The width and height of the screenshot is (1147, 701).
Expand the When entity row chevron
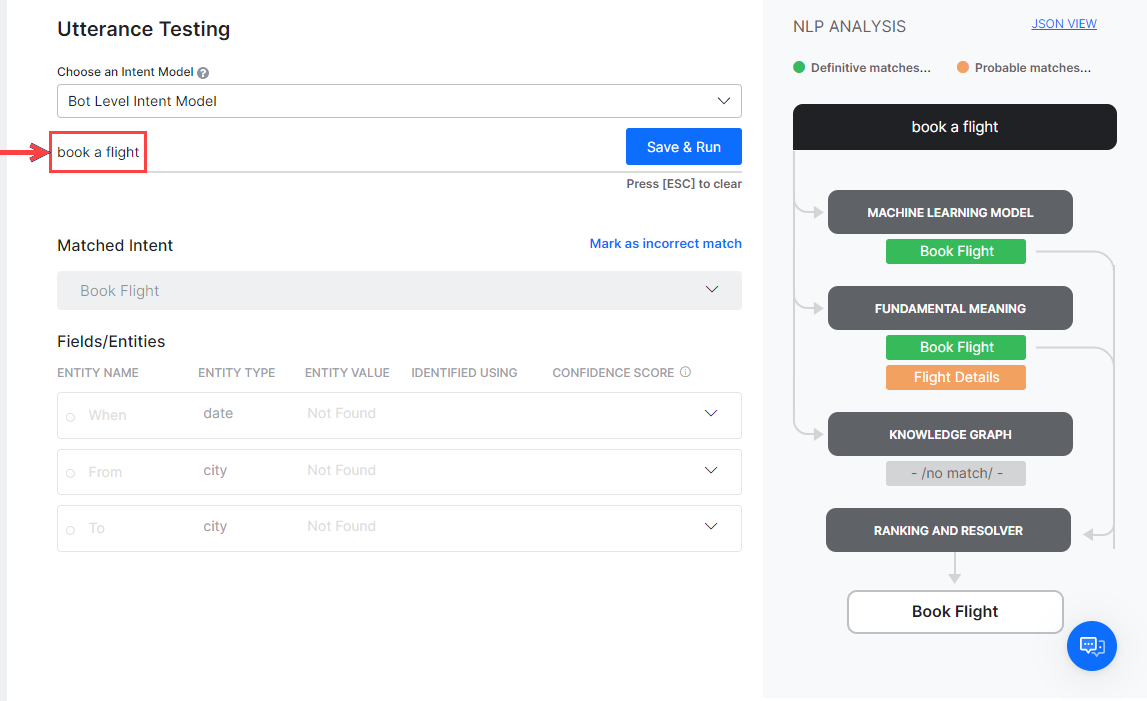point(711,414)
